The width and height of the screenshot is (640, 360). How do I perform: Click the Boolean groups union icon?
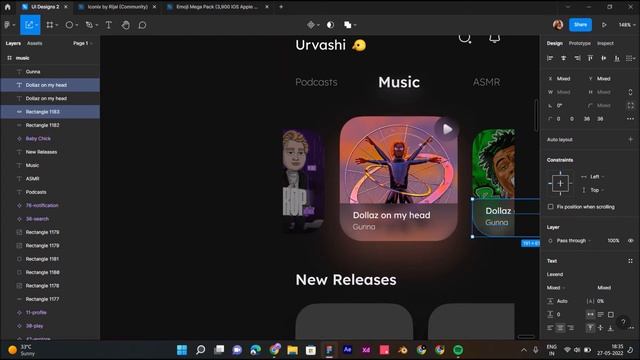[348, 25]
